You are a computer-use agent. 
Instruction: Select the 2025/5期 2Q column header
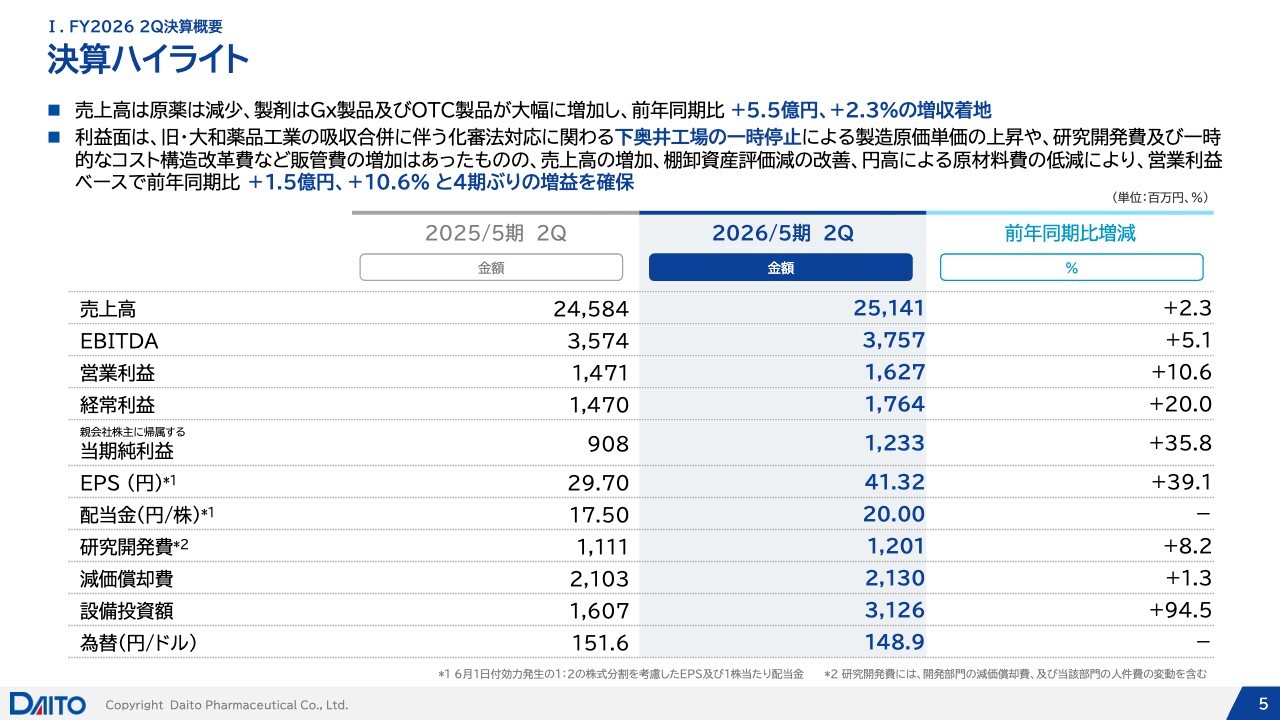(496, 234)
